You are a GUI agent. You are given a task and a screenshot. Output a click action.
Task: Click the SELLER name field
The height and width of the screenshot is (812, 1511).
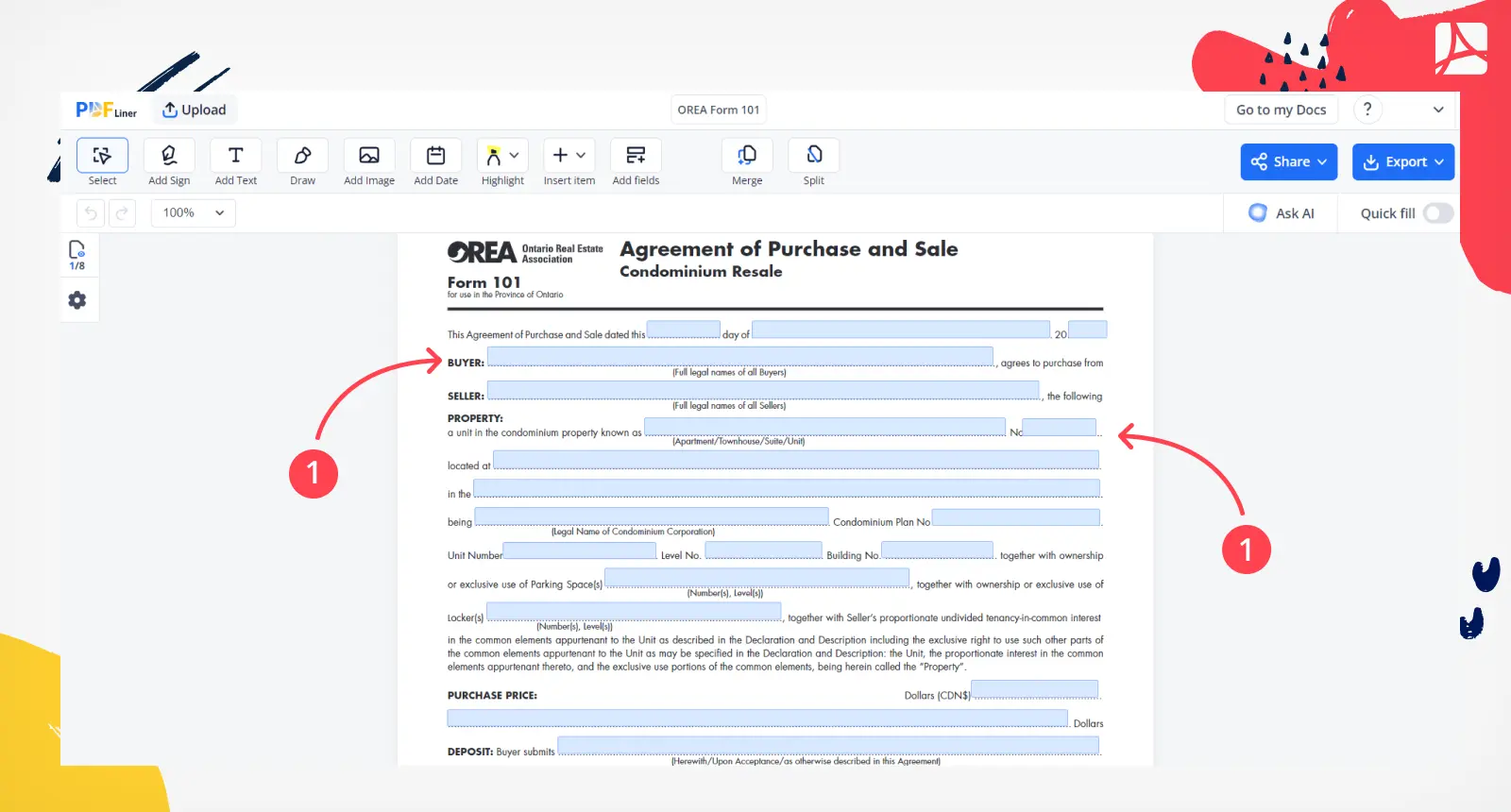[x=763, y=390]
